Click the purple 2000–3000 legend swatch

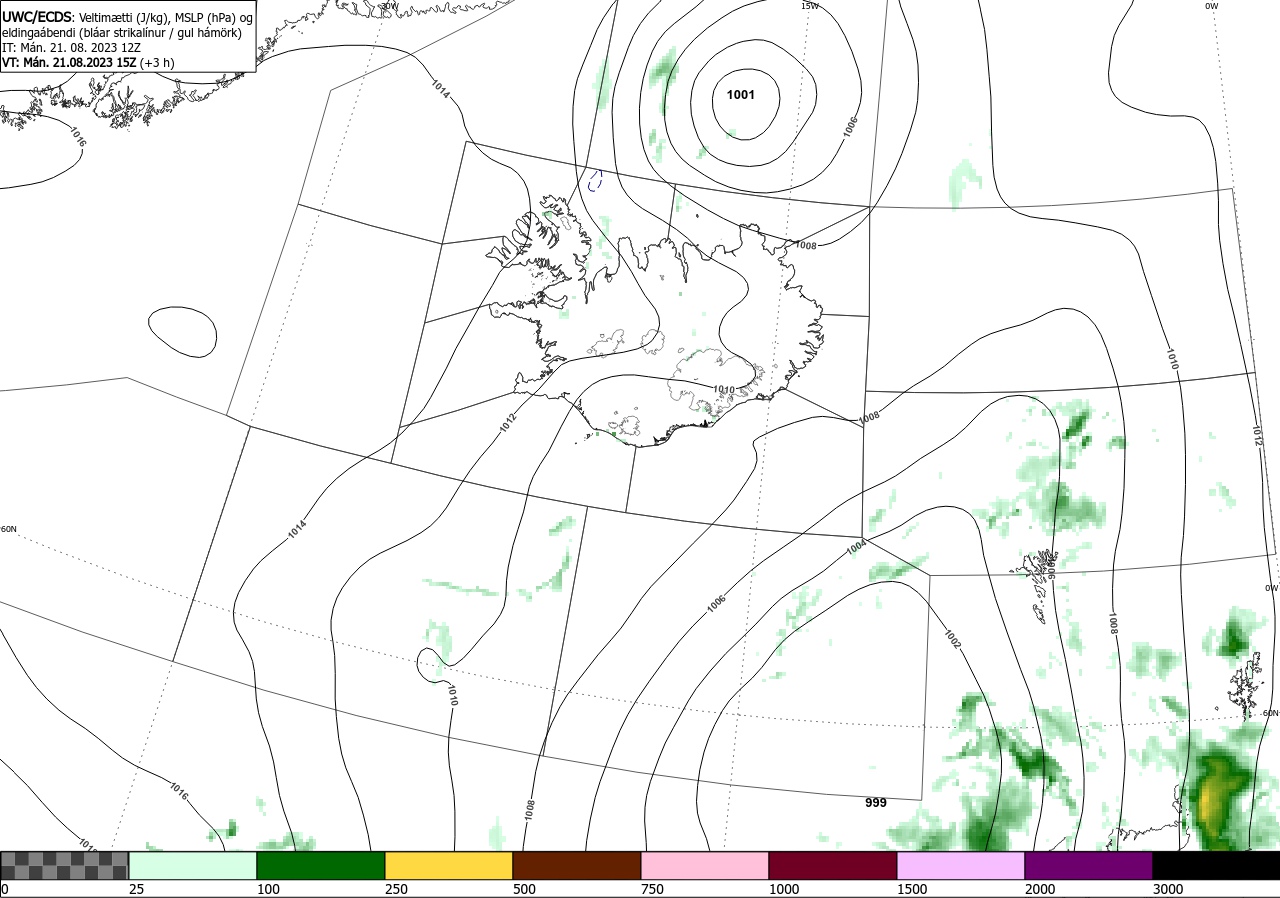(1089, 865)
